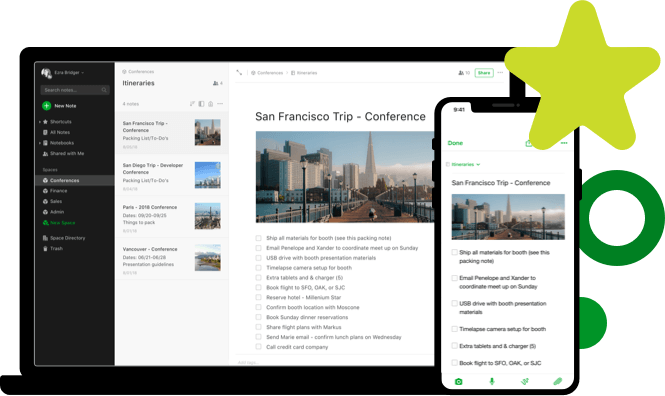Select the Conferences space in sidebar

click(75, 180)
